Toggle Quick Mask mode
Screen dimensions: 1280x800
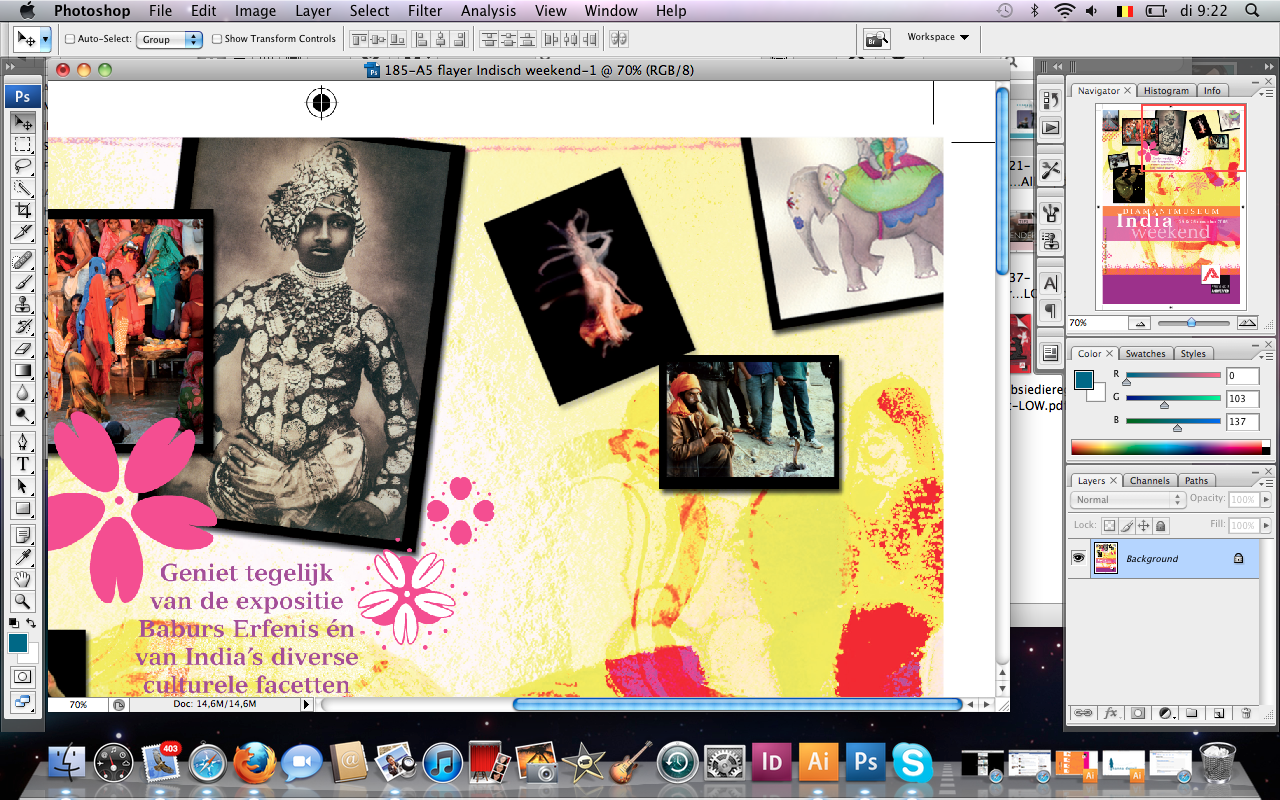coord(22,677)
